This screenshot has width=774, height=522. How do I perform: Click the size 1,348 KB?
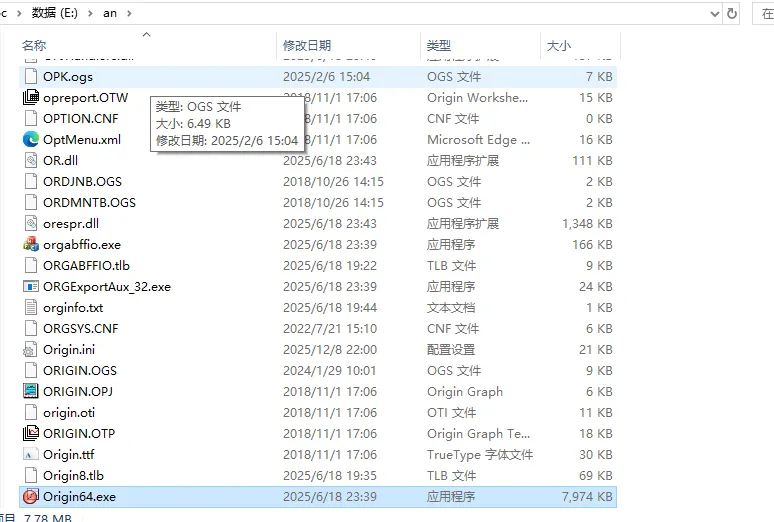click(x=587, y=224)
